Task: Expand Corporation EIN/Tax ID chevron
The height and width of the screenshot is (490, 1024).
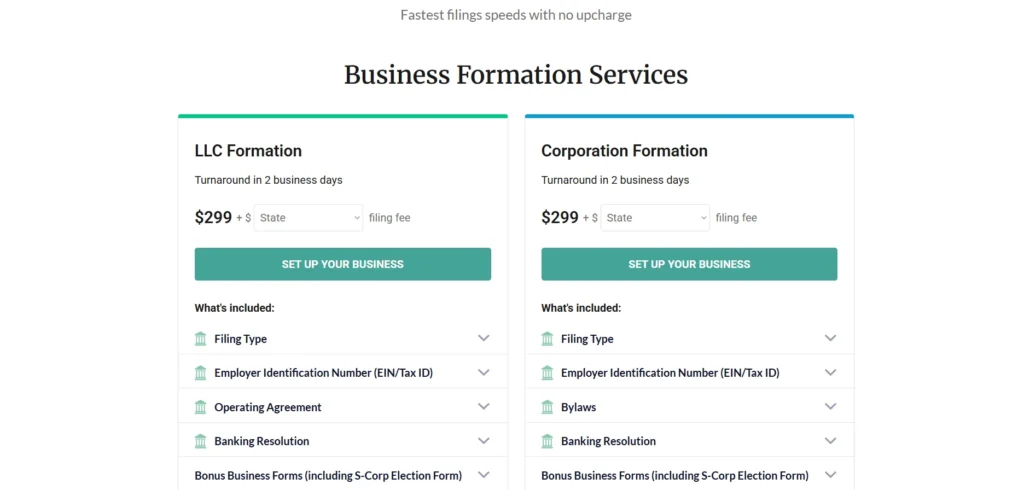Action: (x=830, y=372)
